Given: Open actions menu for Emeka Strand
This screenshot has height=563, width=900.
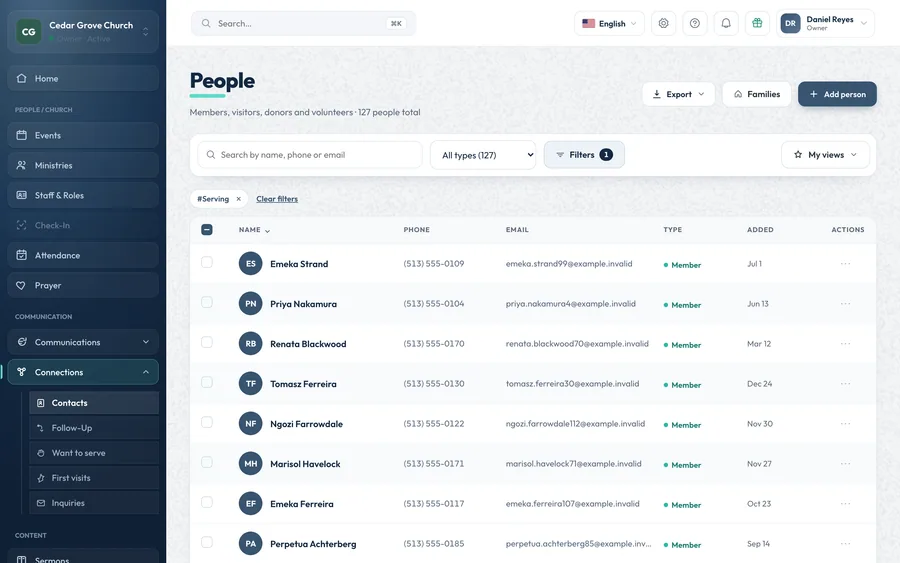Looking at the screenshot, I should coord(845,263).
